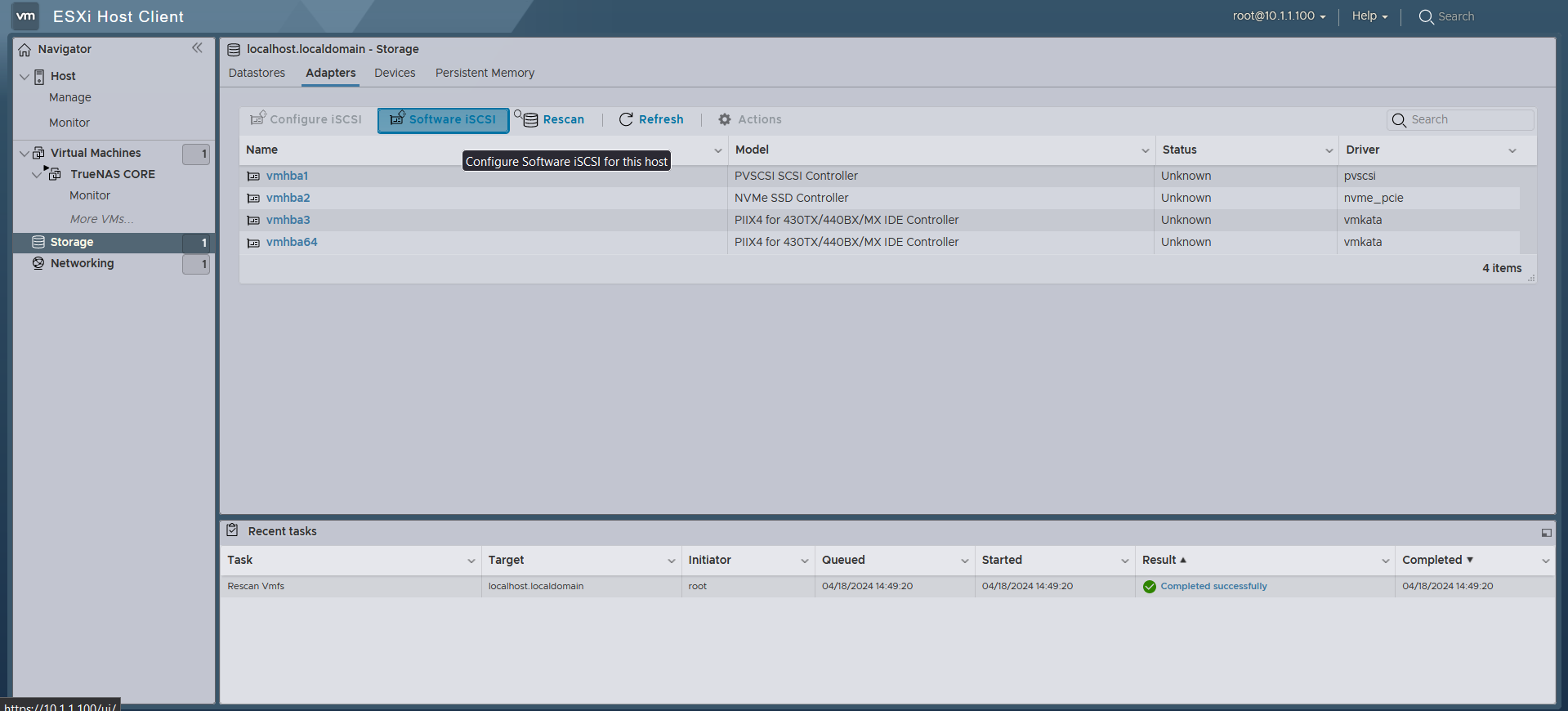Click the adapter icon beside vmhba2

(253, 199)
